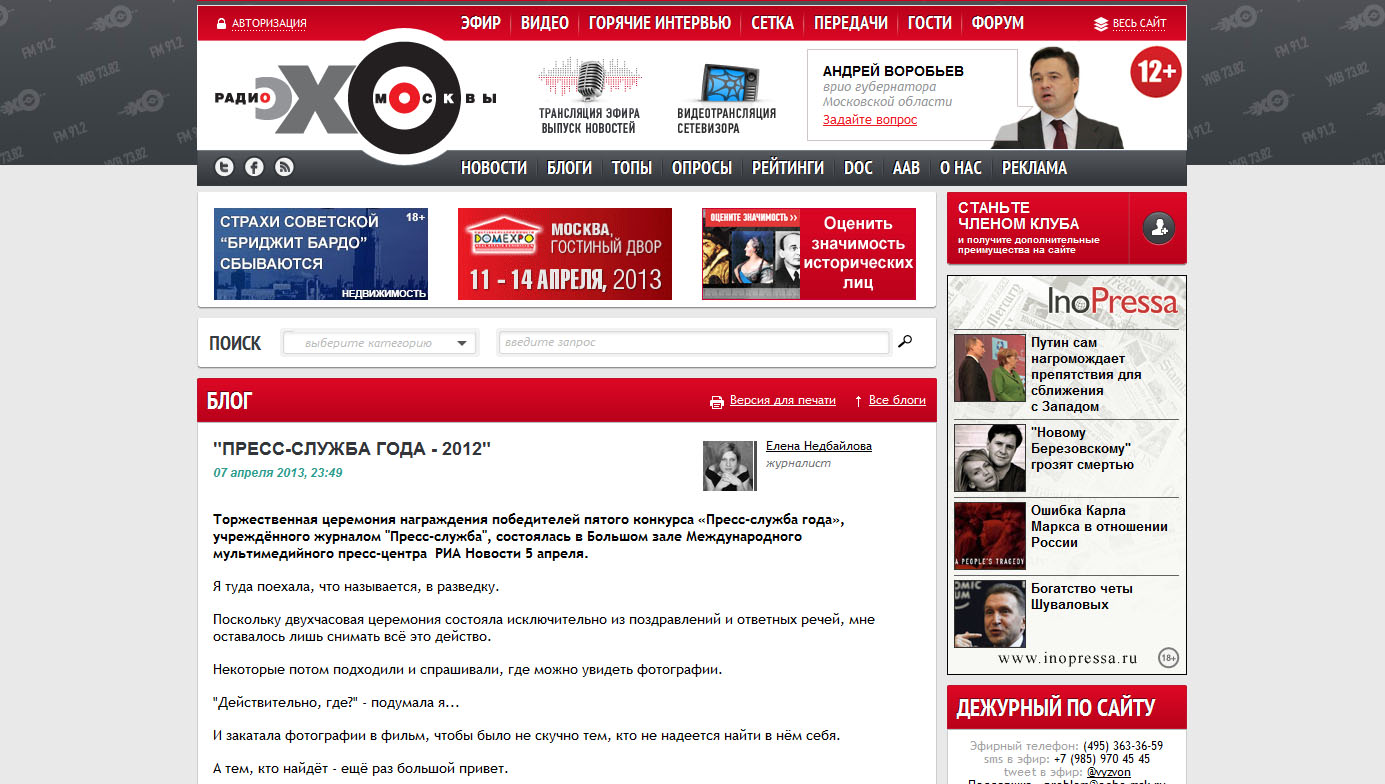Expand the 'выберите категорию' dropdown
The height and width of the screenshot is (784, 1385).
(379, 343)
